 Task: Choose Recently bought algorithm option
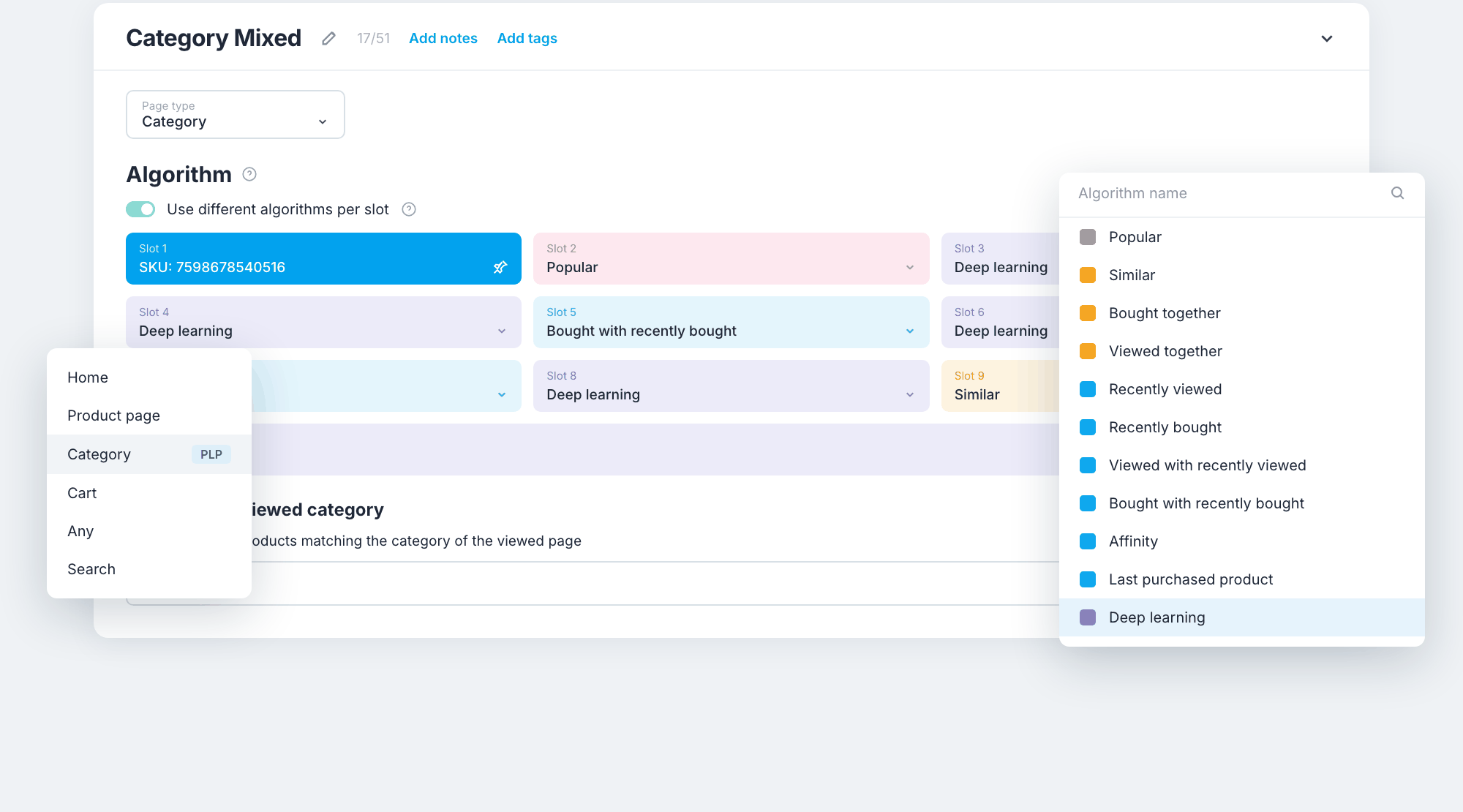tap(1242, 427)
